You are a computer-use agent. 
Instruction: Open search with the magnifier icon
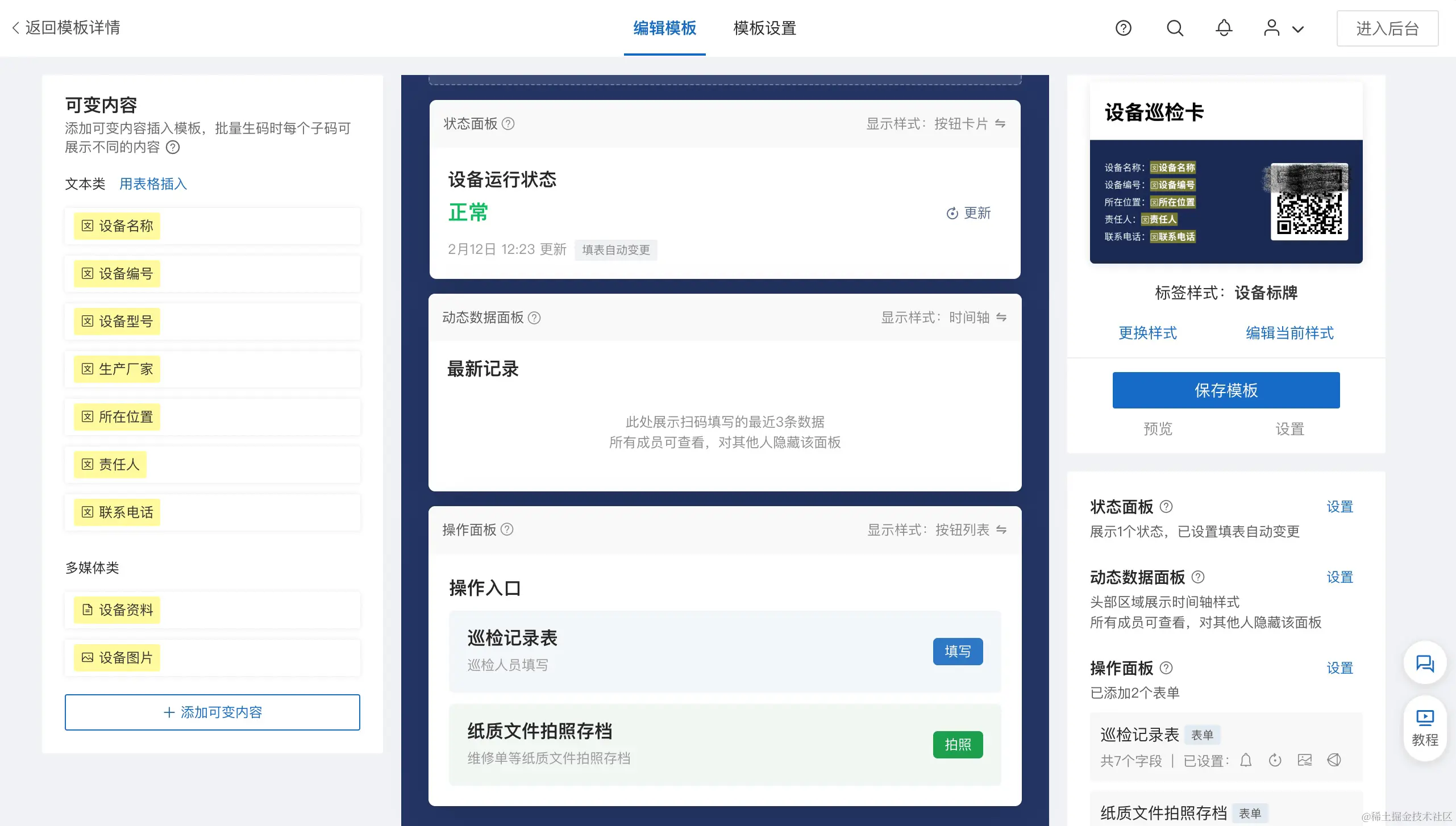click(1175, 28)
